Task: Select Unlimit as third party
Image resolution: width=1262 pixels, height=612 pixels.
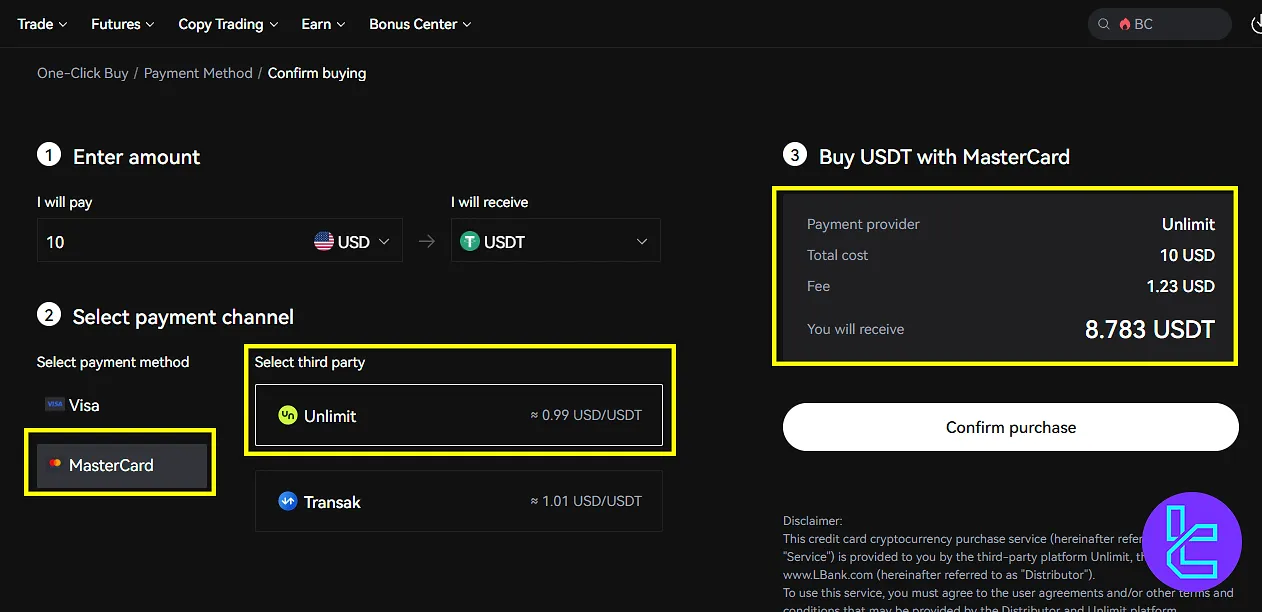Action: click(459, 415)
